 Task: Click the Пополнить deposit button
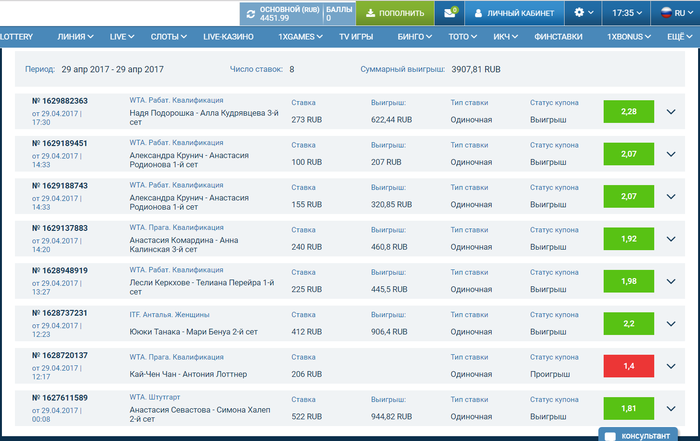pyautogui.click(x=395, y=13)
